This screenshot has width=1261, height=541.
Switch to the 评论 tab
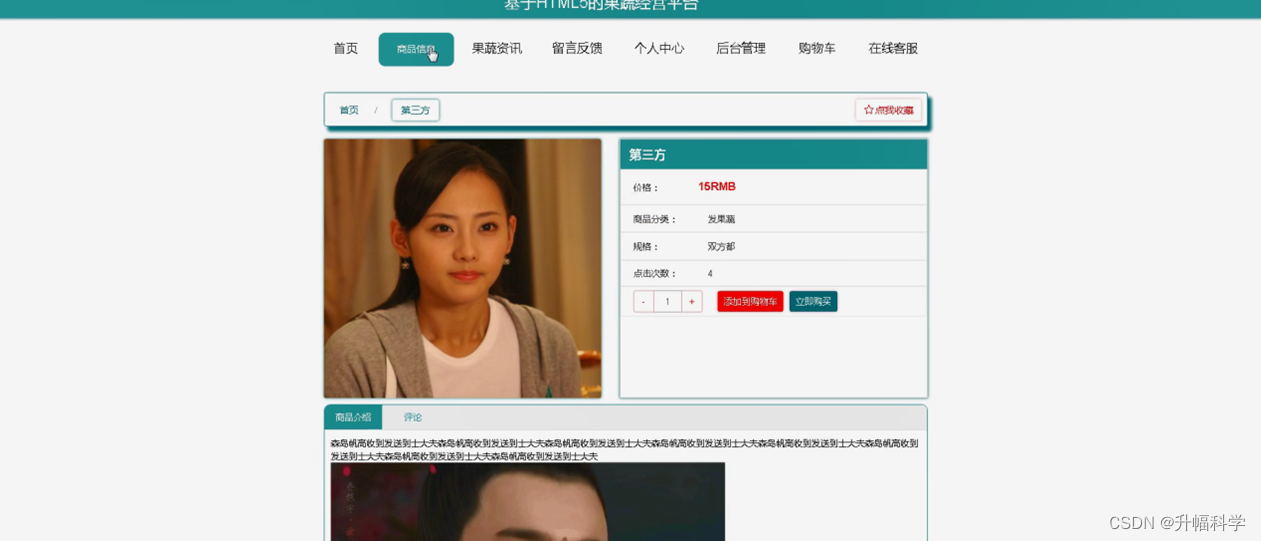coord(413,417)
